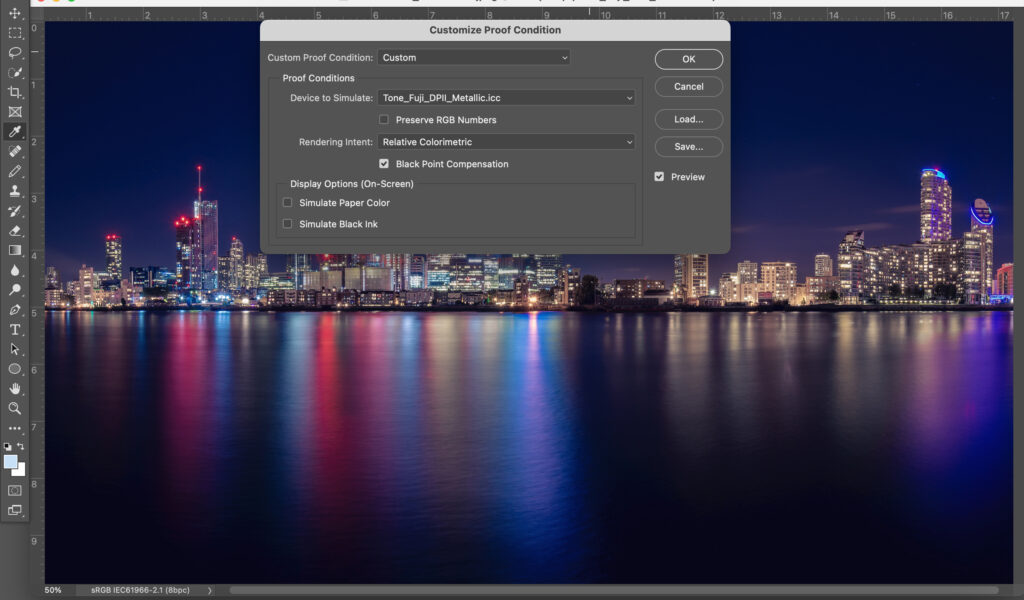Select the Clone Stamp tool
This screenshot has height=600, width=1024.
click(x=14, y=191)
